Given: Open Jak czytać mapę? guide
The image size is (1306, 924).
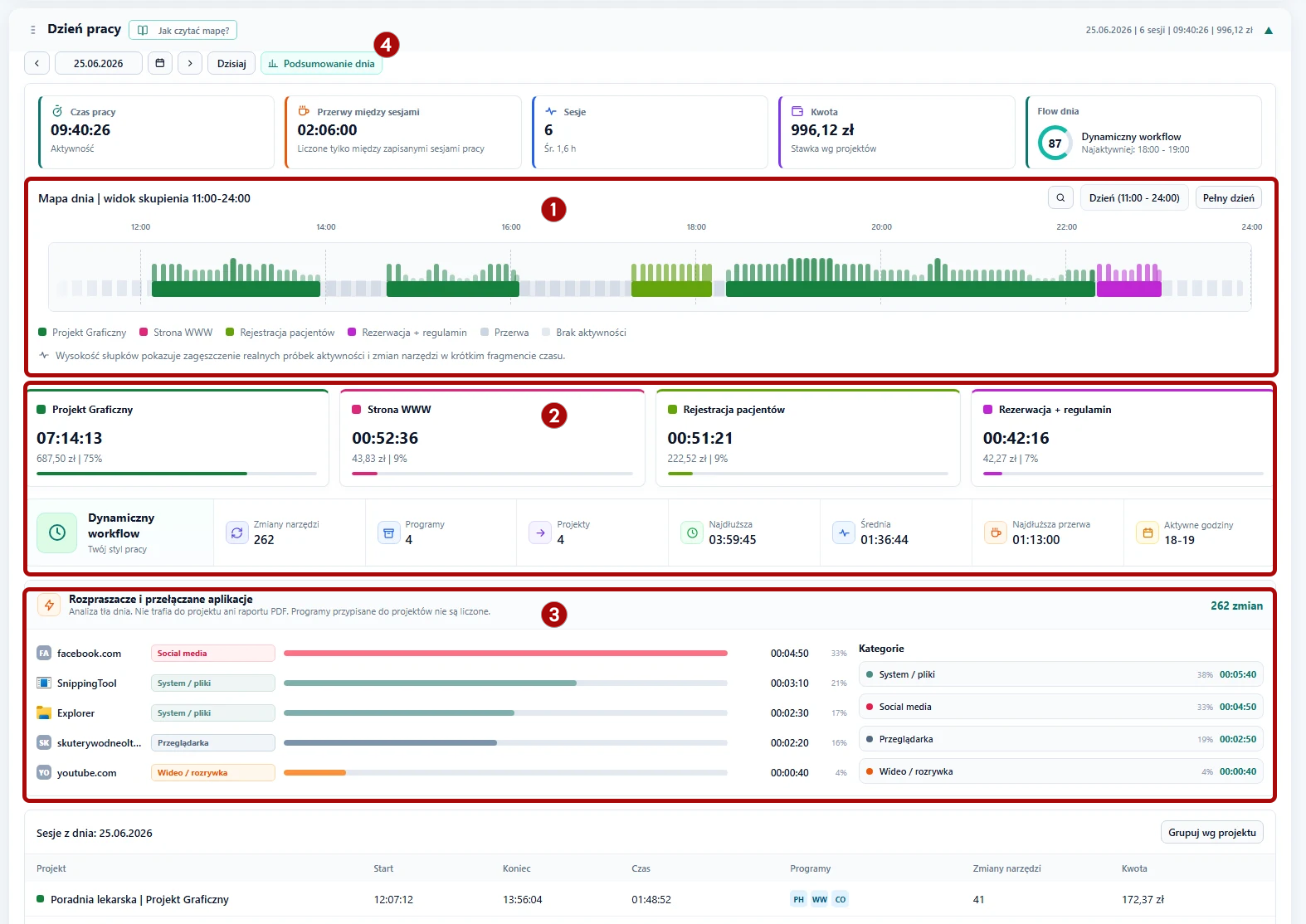Looking at the screenshot, I should point(183,31).
